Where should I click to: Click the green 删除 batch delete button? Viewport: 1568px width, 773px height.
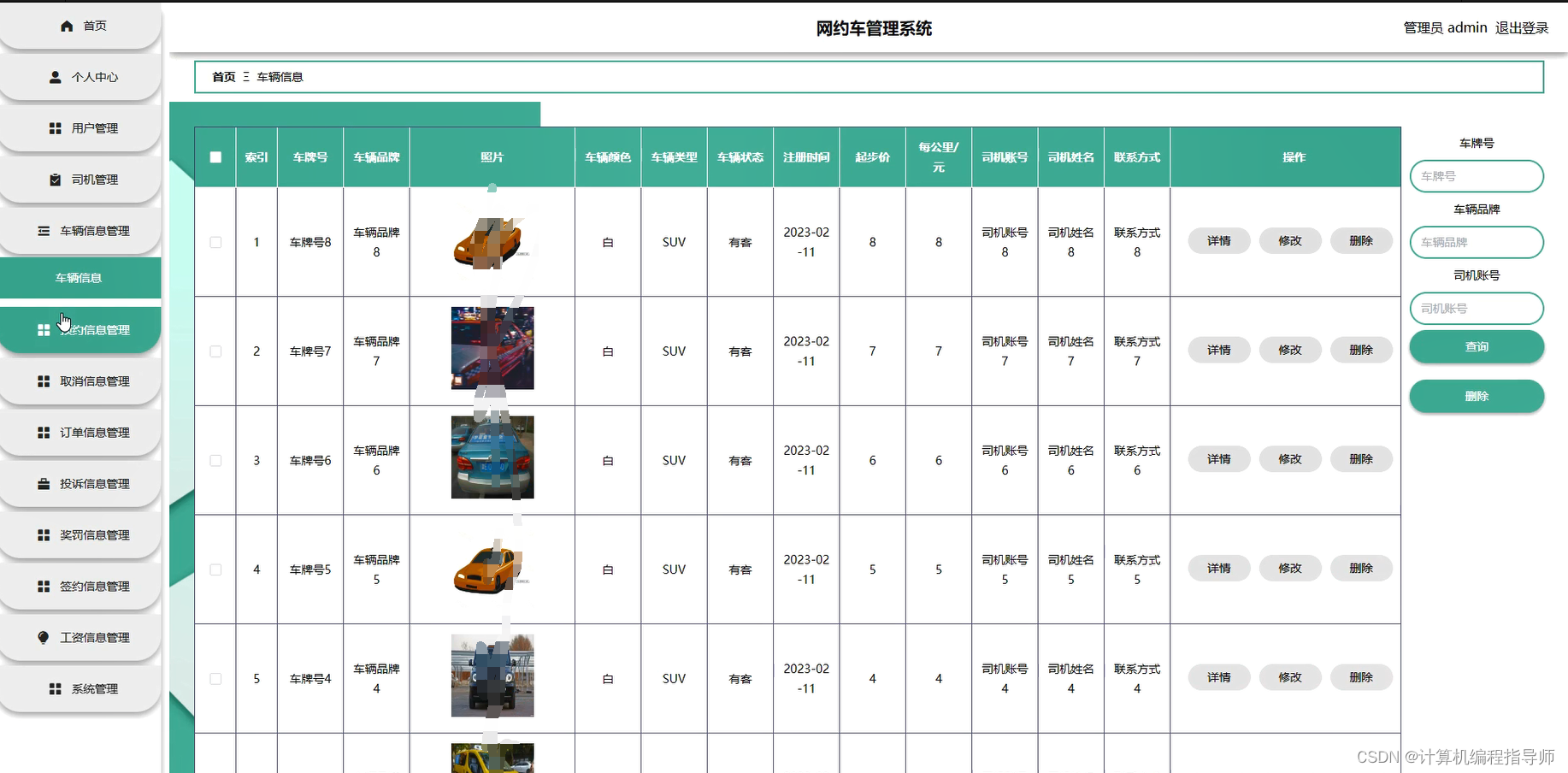point(1477,396)
